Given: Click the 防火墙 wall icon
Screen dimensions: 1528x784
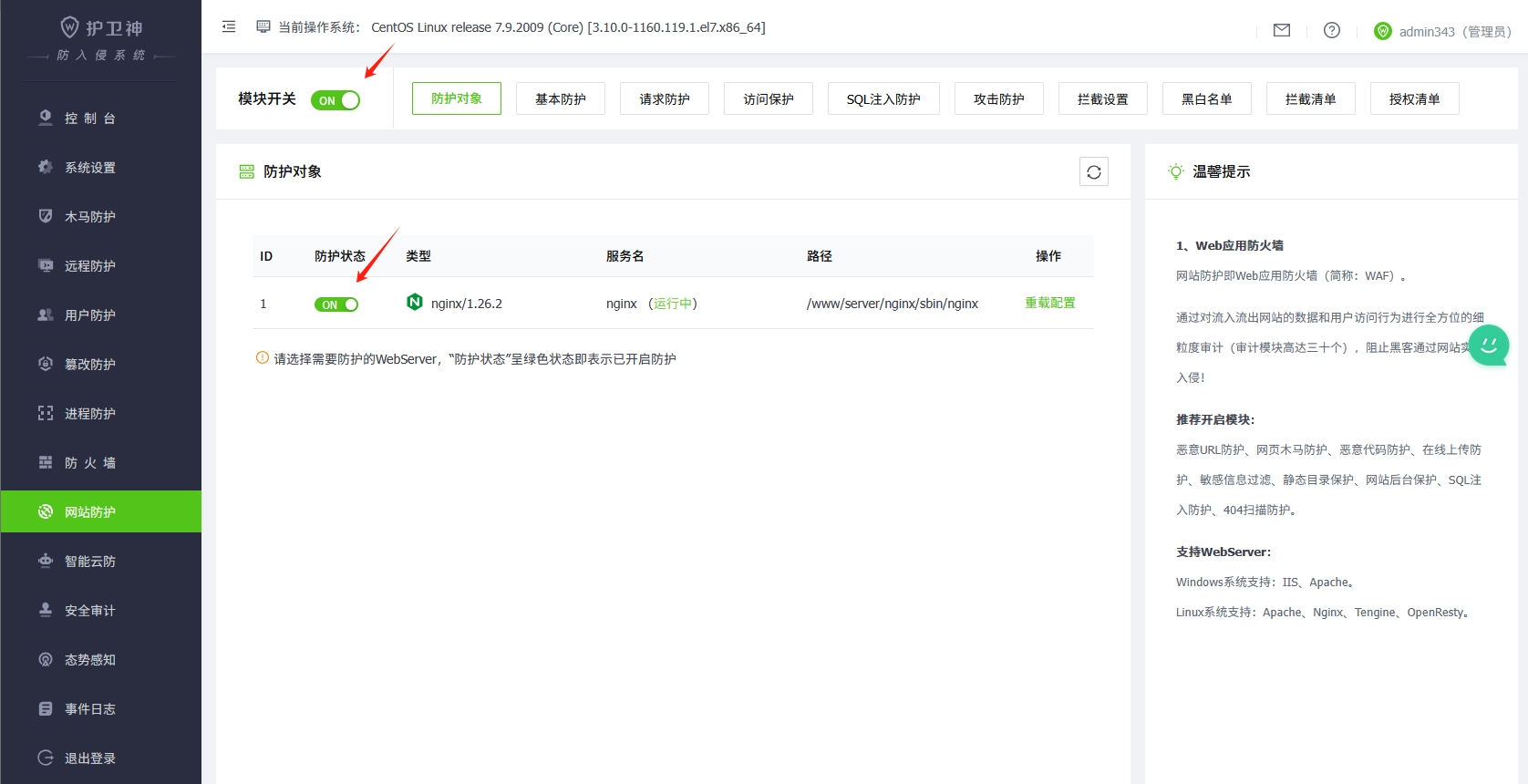Looking at the screenshot, I should point(46,462).
